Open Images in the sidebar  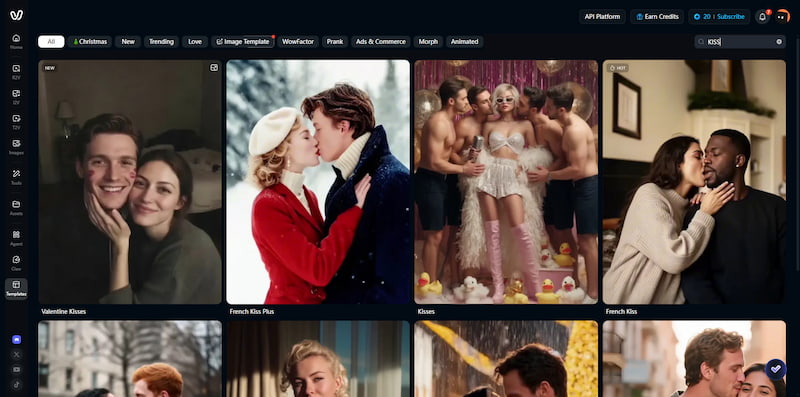[x=16, y=147]
